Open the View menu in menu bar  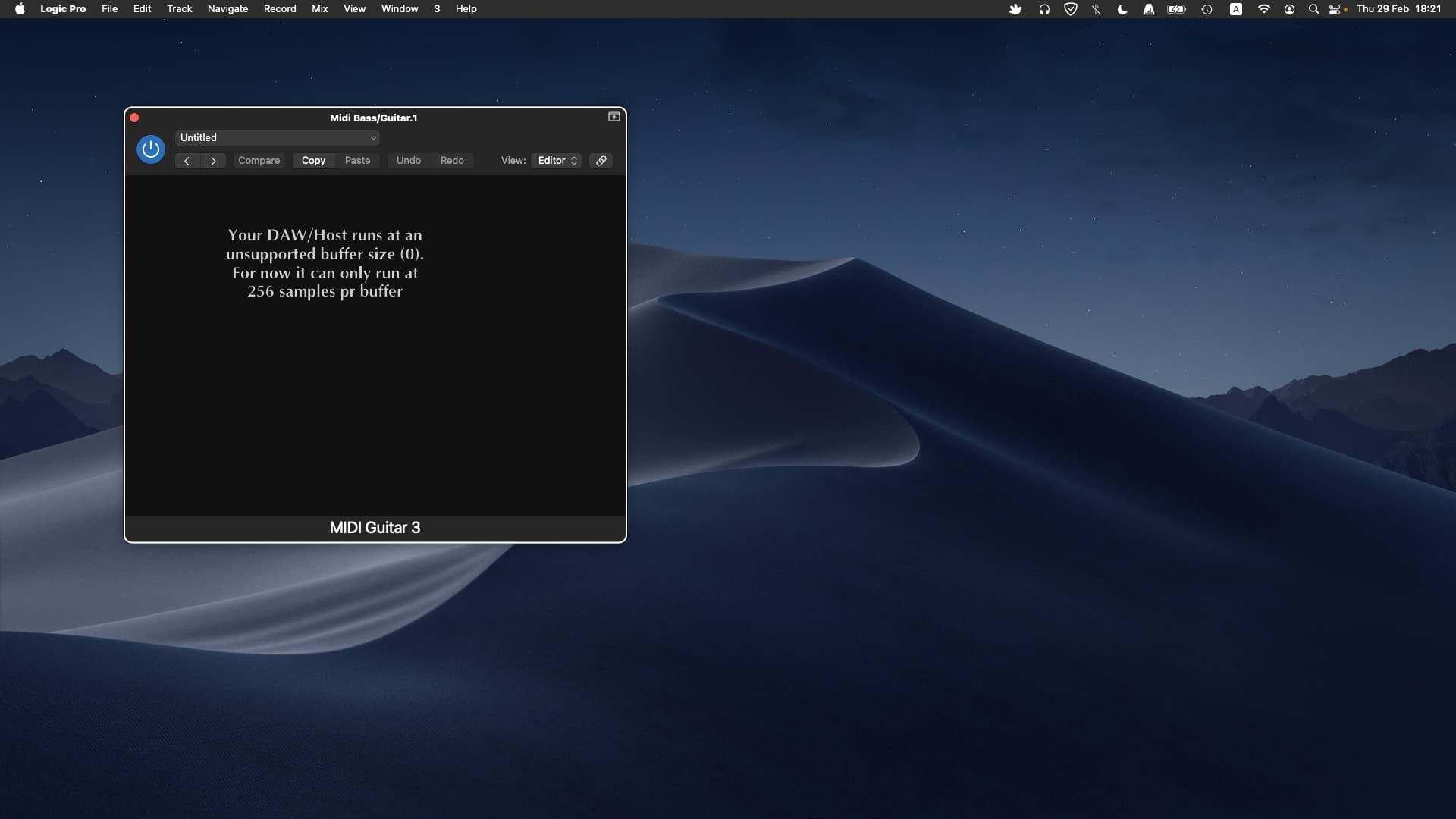click(x=355, y=9)
